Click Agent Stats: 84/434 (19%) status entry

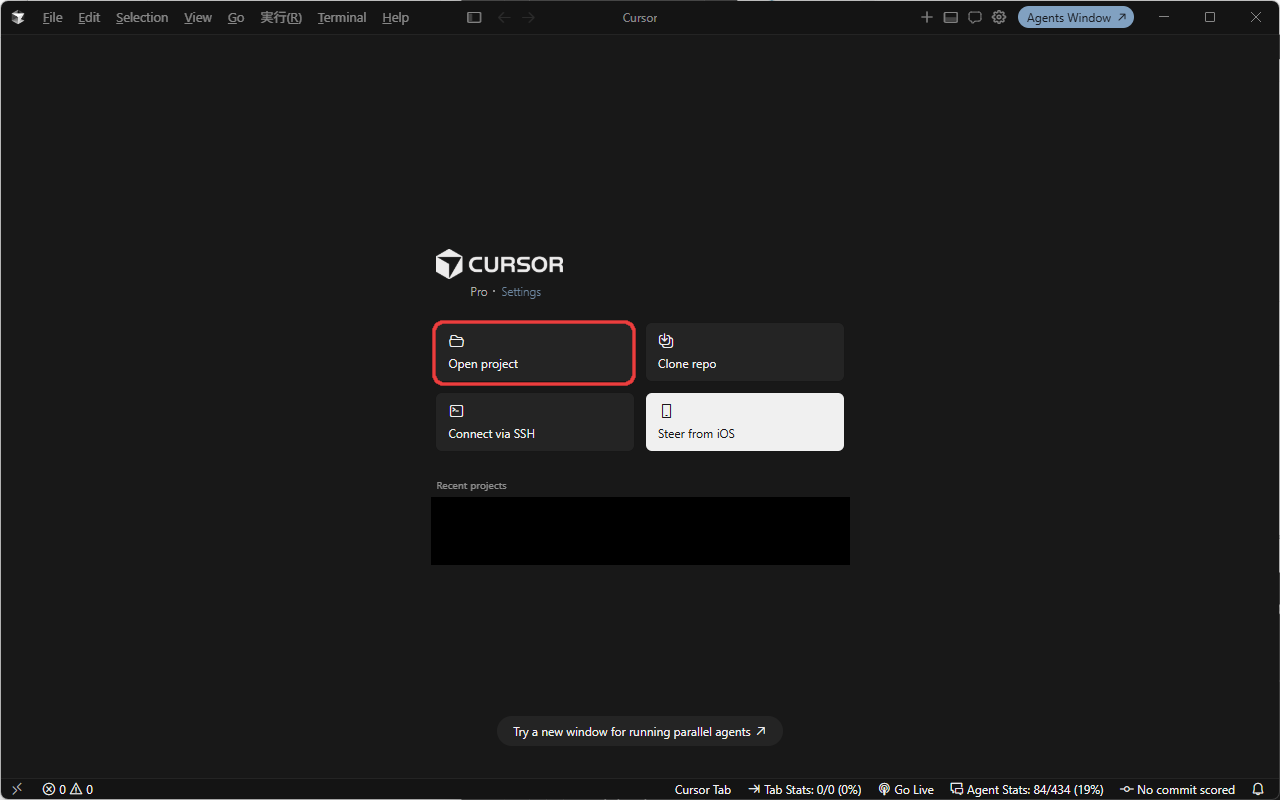pos(1027,790)
